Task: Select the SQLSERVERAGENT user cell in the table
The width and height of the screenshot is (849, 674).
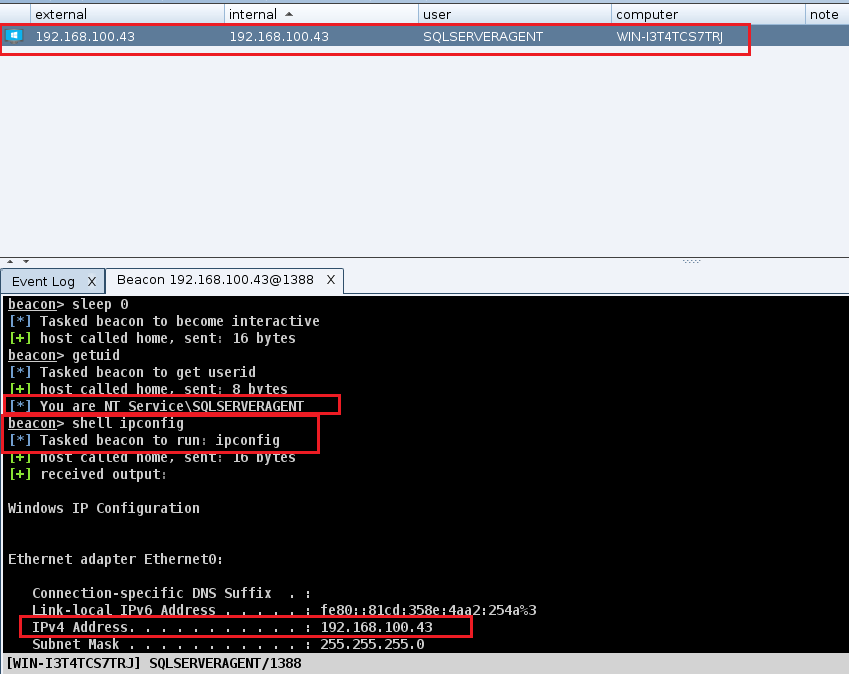Action: coord(483,36)
